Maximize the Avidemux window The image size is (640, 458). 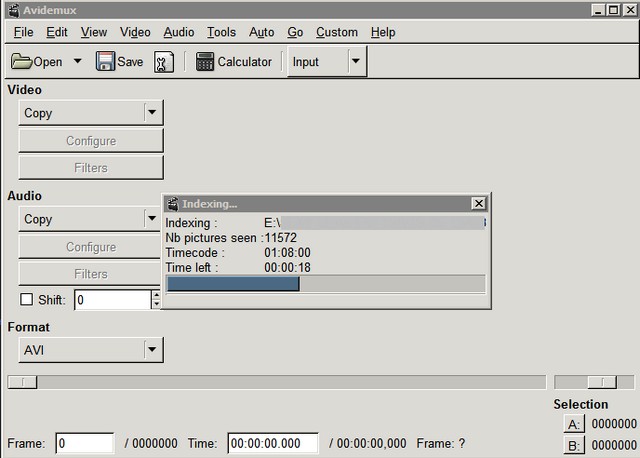pos(613,10)
